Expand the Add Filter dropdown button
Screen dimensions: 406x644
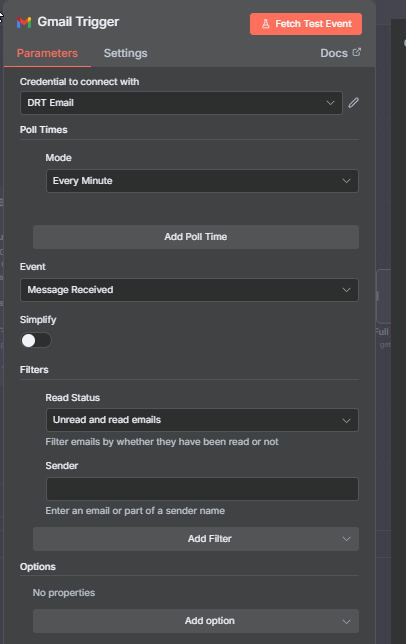196,539
